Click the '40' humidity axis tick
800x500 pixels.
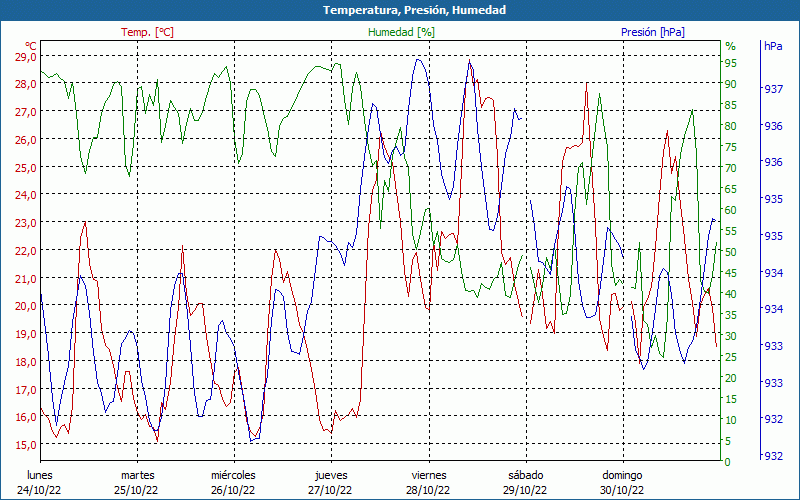[x=731, y=294]
